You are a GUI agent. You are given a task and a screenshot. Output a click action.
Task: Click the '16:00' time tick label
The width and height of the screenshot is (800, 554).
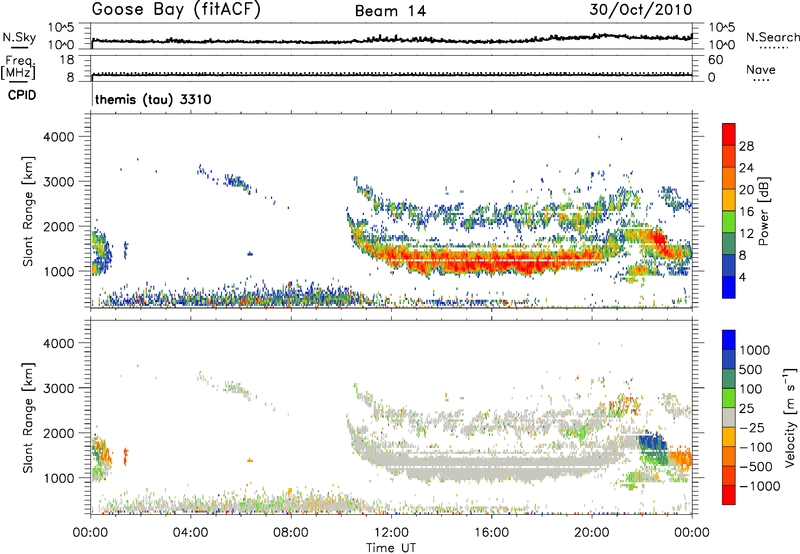(491, 533)
